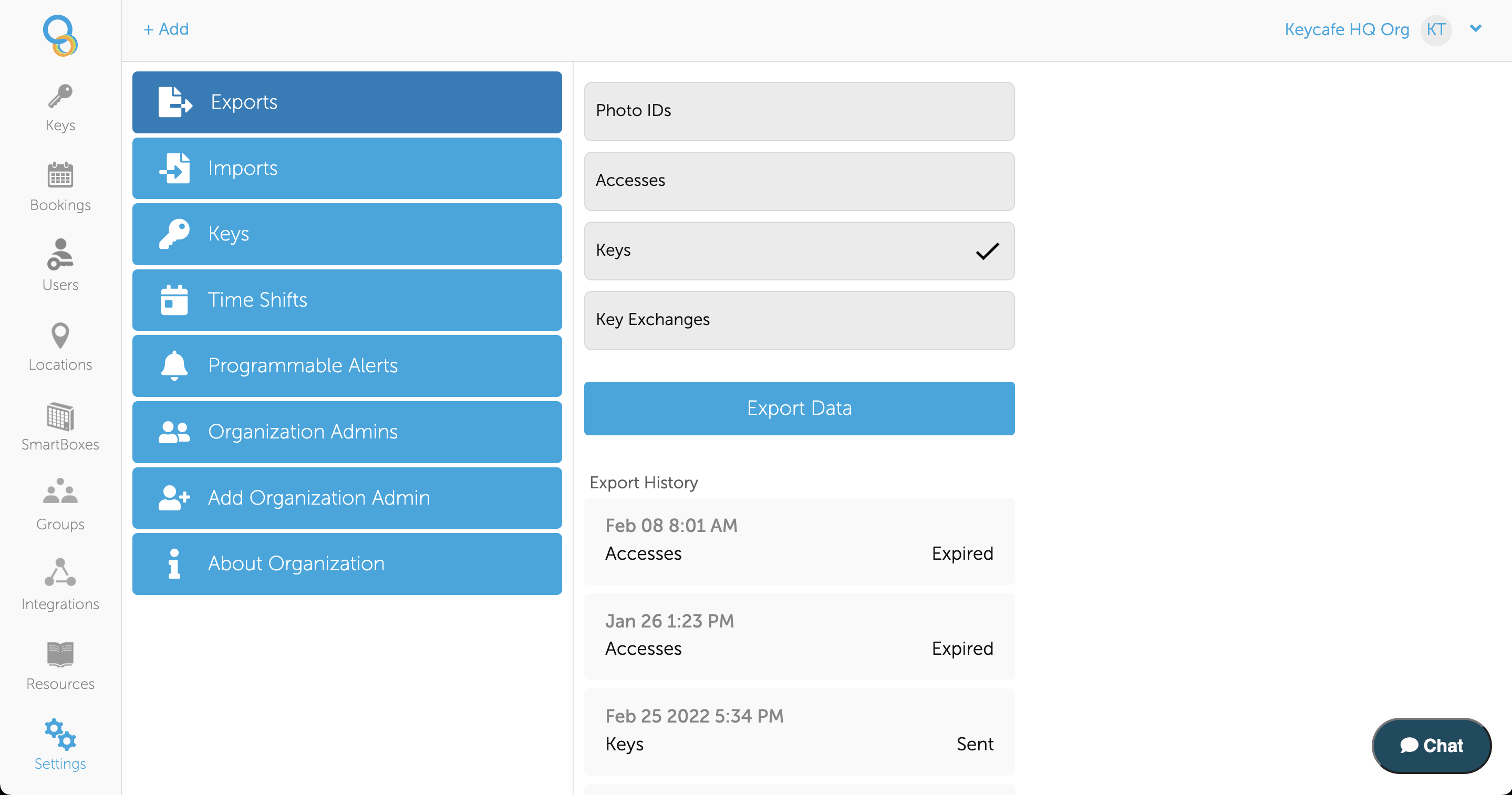Expand the account dropdown chevron
This screenshot has height=795, width=1512.
(x=1475, y=28)
